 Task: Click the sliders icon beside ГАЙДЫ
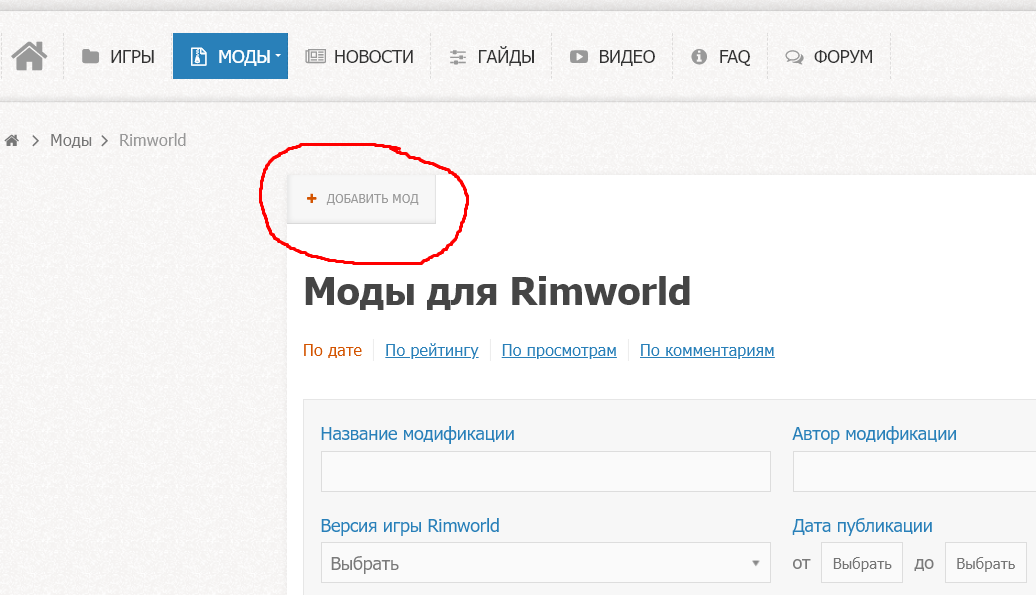pos(458,57)
